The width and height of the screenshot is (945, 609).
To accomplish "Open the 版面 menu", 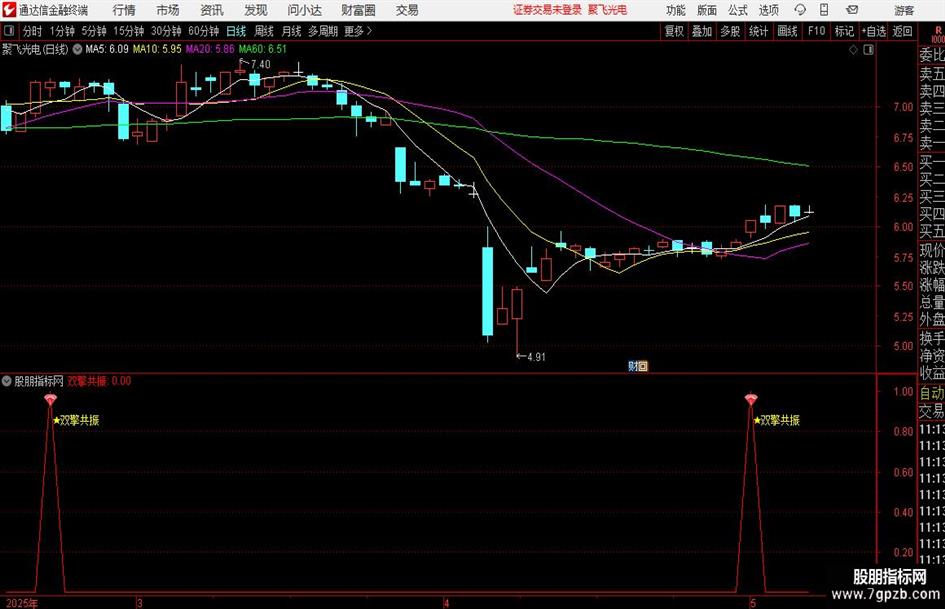I will click(706, 10).
